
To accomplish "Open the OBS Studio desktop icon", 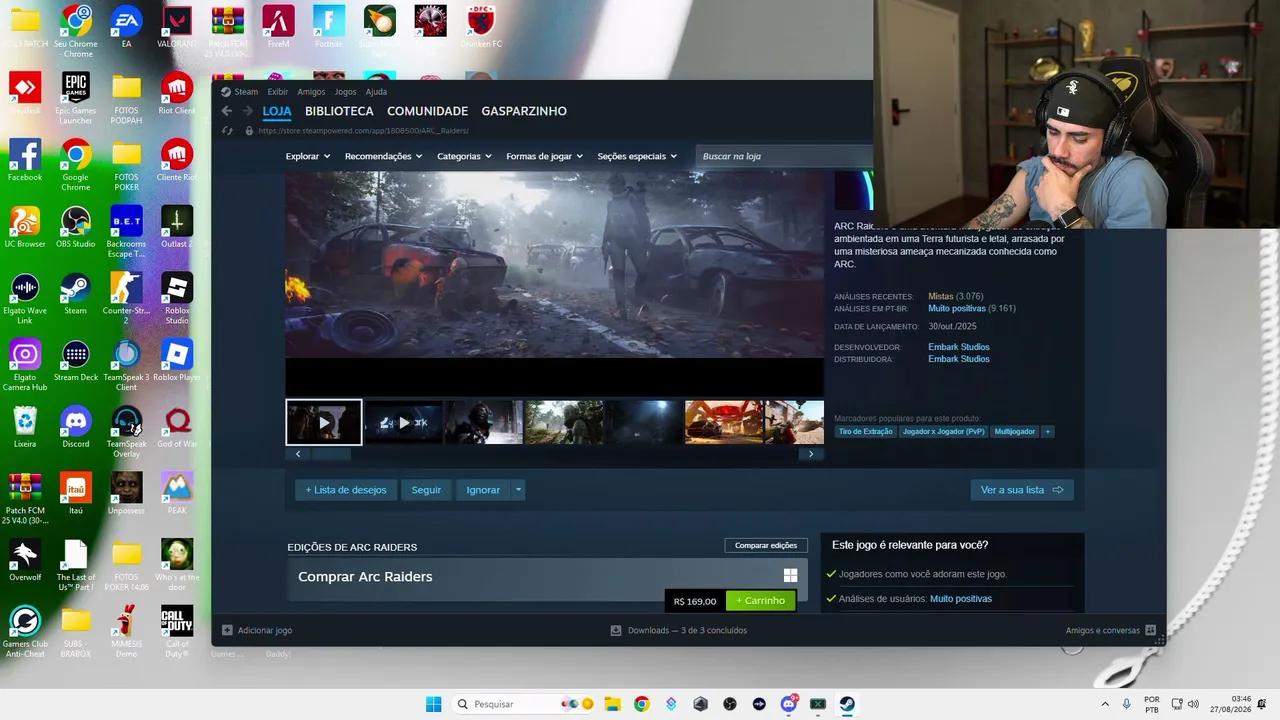I will (76, 227).
